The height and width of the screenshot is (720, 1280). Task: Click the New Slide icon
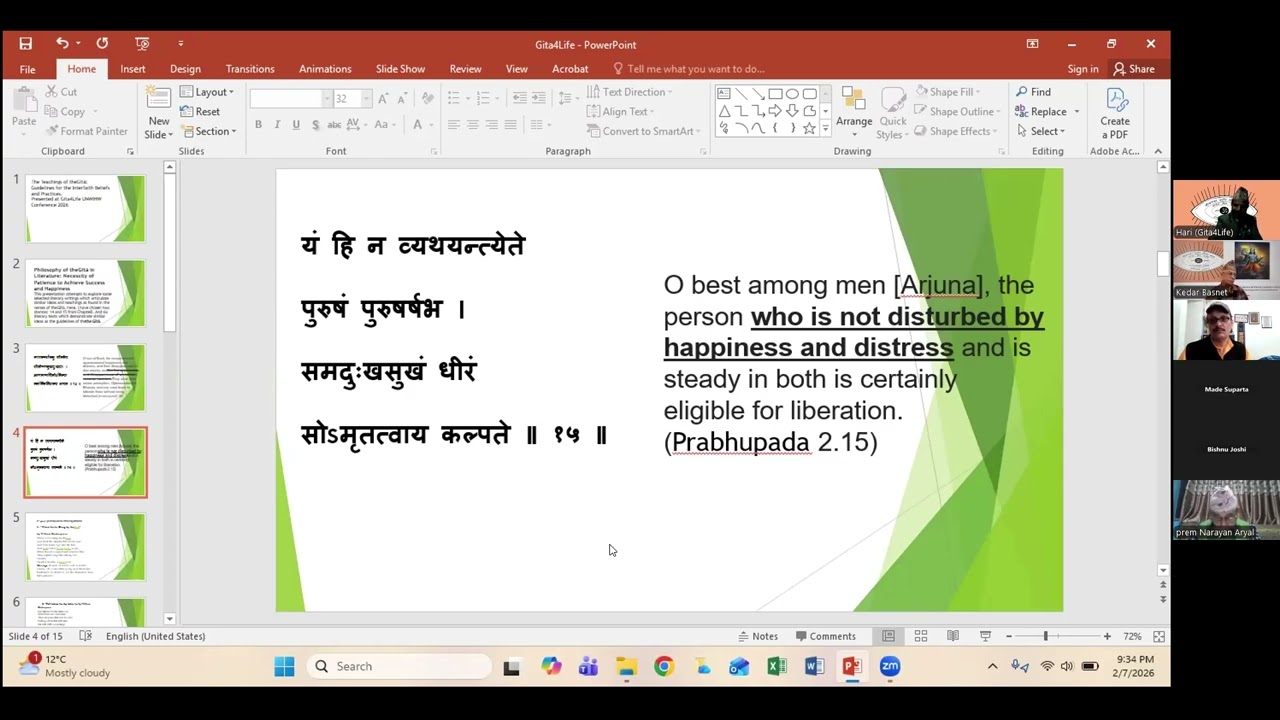[158, 97]
